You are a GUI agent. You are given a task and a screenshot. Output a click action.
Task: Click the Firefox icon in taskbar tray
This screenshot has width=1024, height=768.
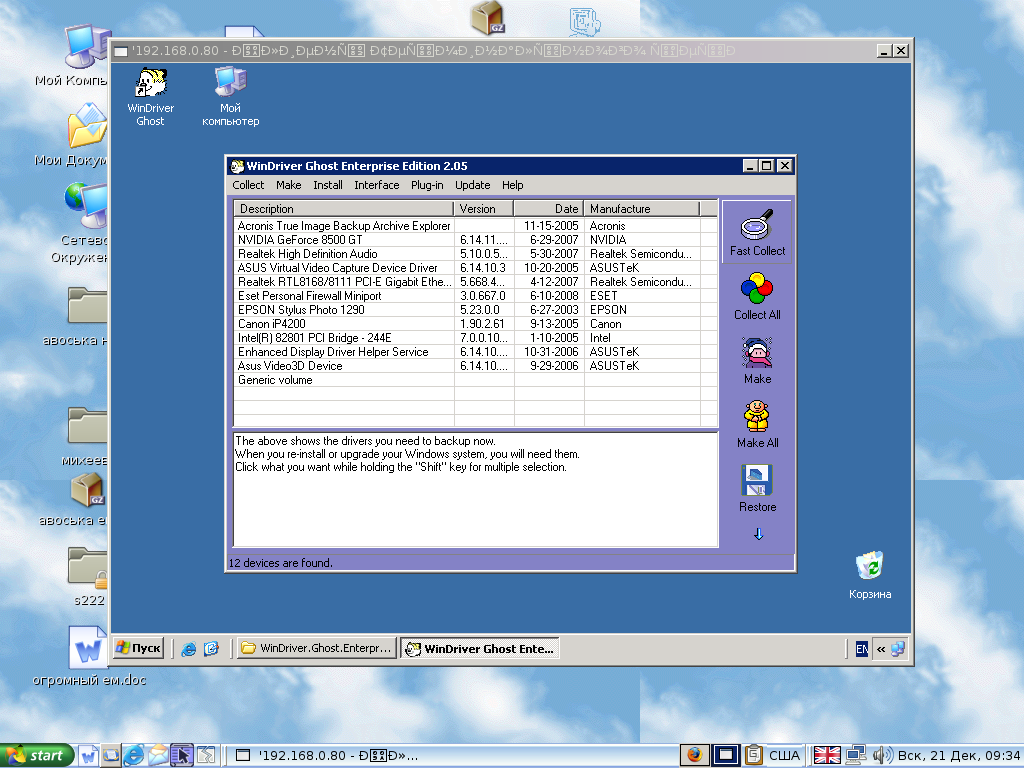(695, 755)
